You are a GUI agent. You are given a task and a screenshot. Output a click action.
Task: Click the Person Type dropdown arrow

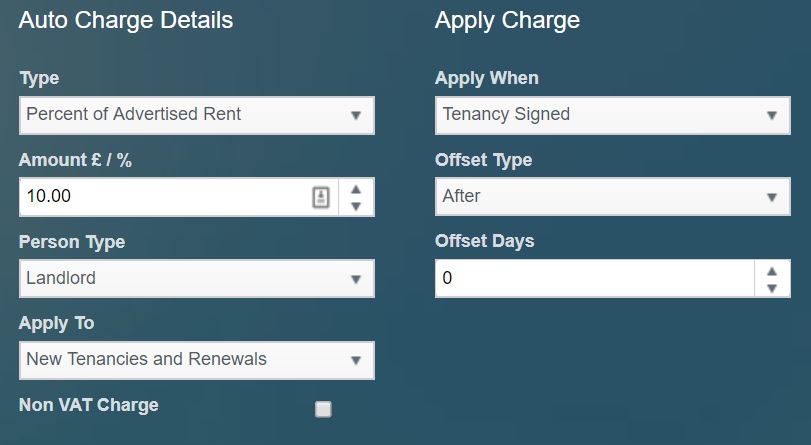pos(356,280)
